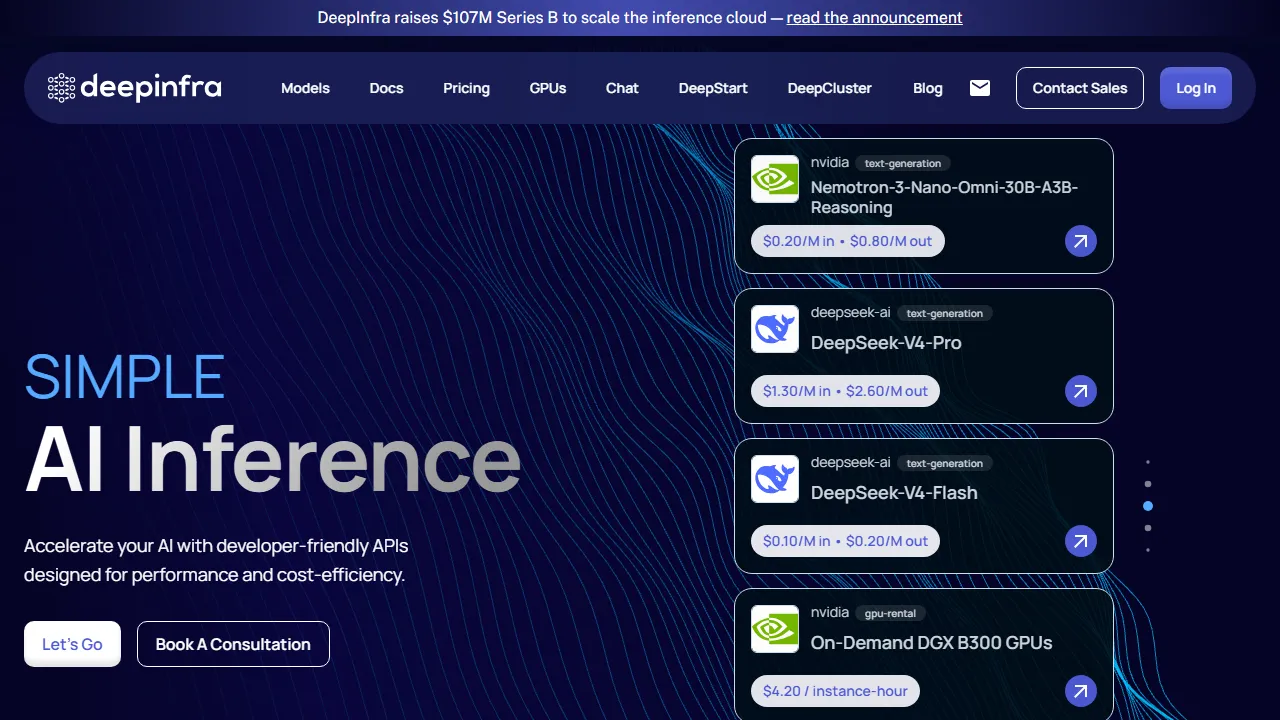Click the $0.20/M in • $0.80/M out price
Viewport: 1280px width, 720px height.
pyautogui.click(x=848, y=241)
